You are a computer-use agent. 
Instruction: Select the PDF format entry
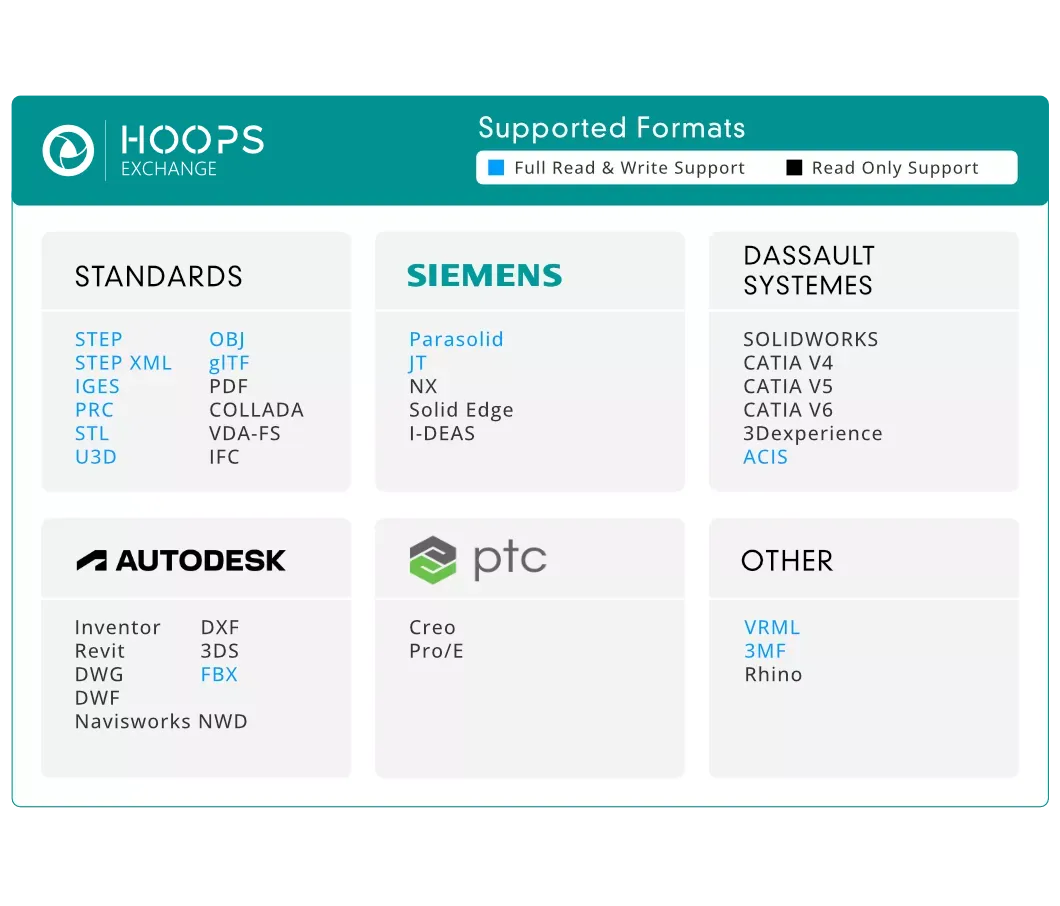[228, 387]
